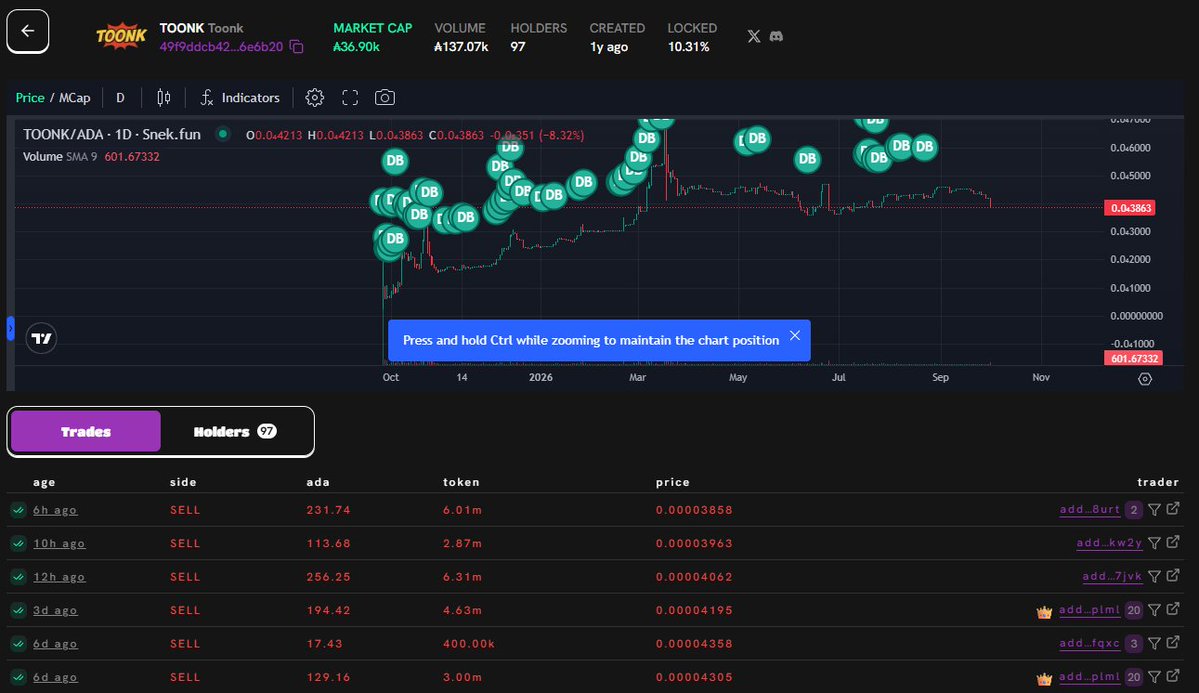Image resolution: width=1199 pixels, height=693 pixels.
Task: Open trader add…8urt profile link
Action: pyautogui.click(x=1090, y=509)
